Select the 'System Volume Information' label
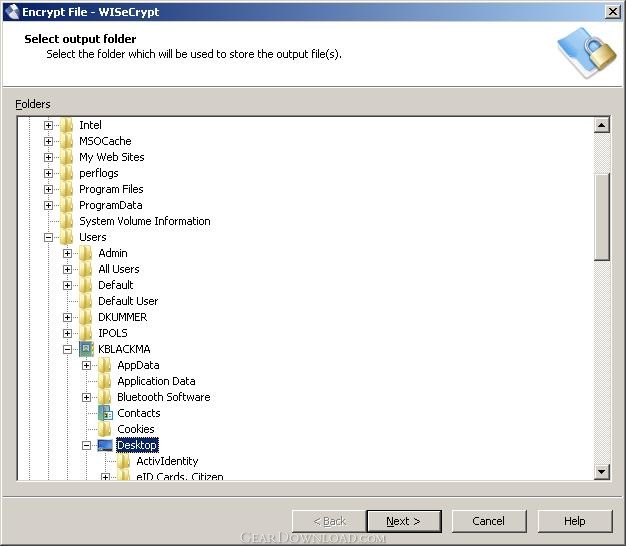The width and height of the screenshot is (626, 546). click(x=145, y=221)
